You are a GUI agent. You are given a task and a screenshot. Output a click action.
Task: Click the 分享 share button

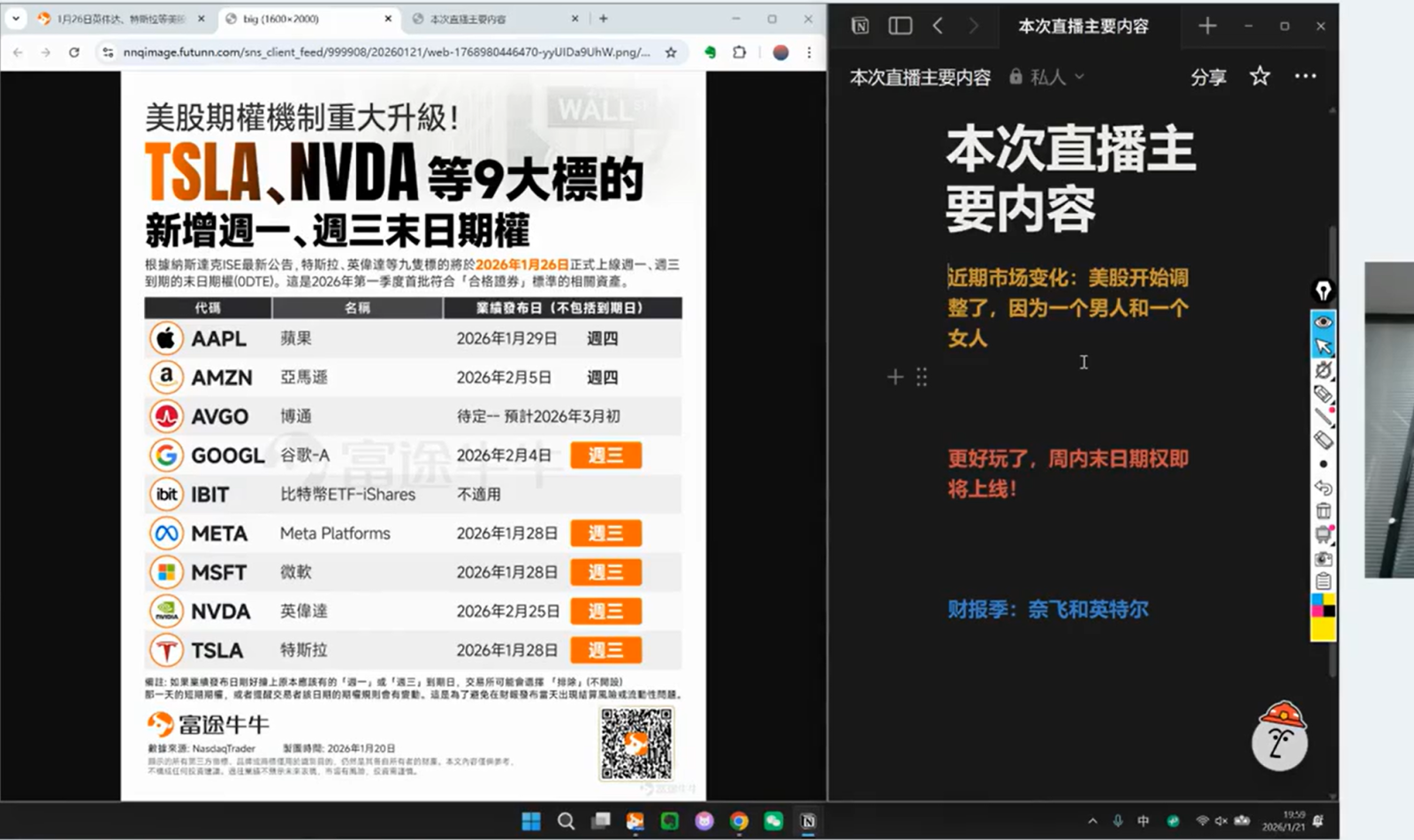point(1208,77)
